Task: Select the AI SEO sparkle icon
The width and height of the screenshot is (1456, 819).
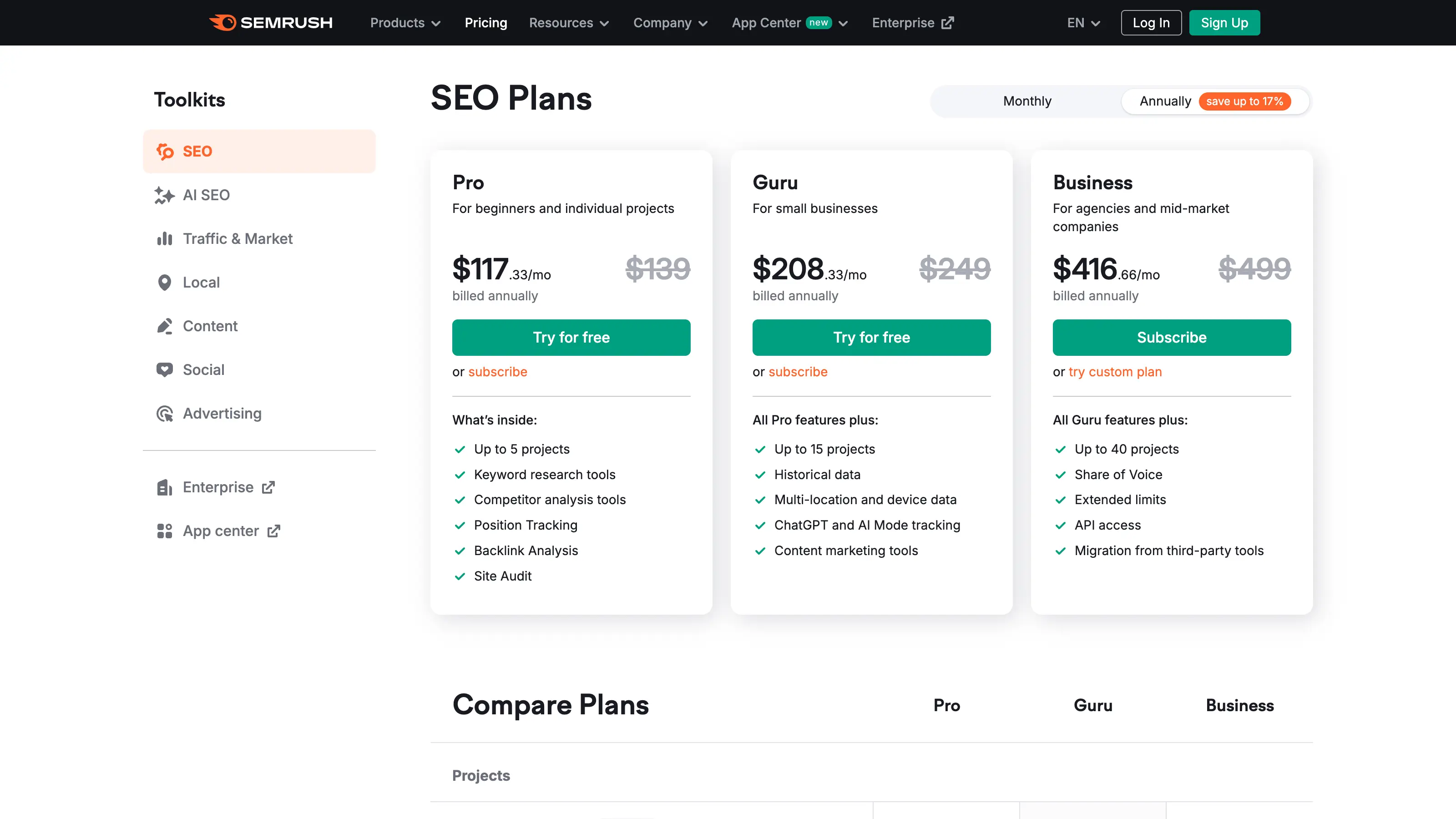Action: coord(164,195)
